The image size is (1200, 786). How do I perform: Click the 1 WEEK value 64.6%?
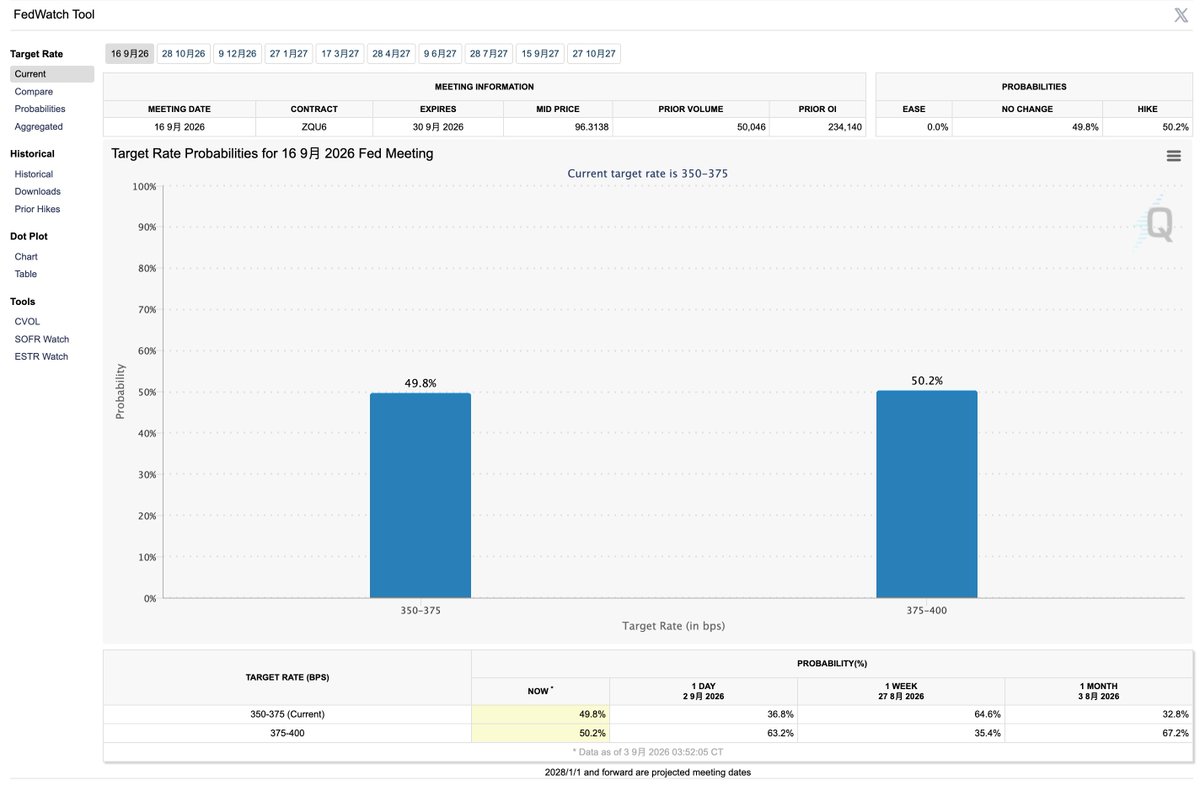987,714
